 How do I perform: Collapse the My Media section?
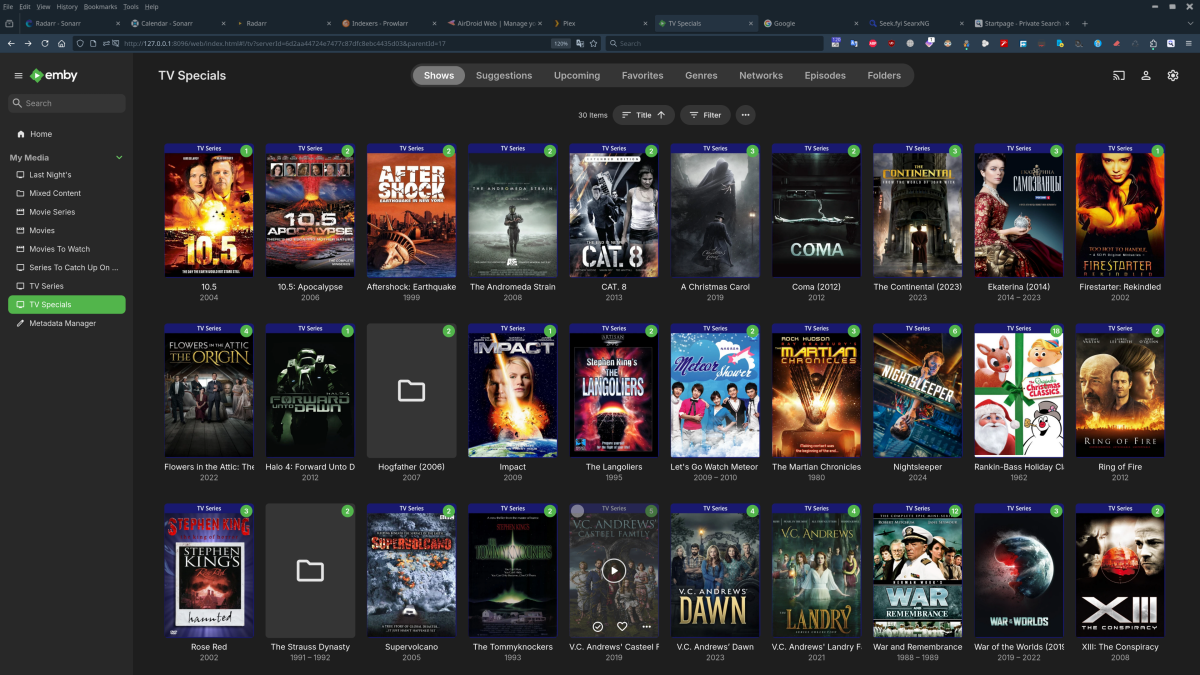[118, 157]
